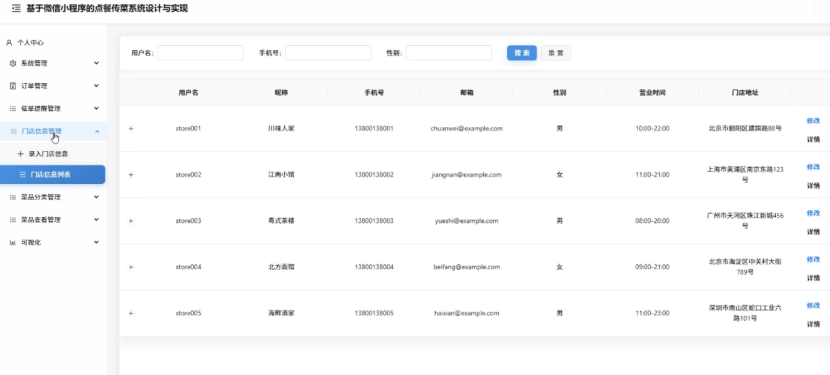The height and width of the screenshot is (375, 830).
Task: Click the bar chart icon for 可视化
Action: coord(13,243)
